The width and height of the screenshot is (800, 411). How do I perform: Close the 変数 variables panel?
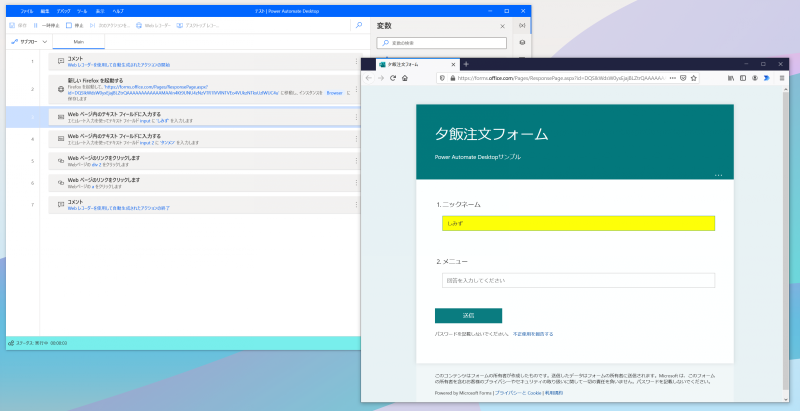point(503,27)
